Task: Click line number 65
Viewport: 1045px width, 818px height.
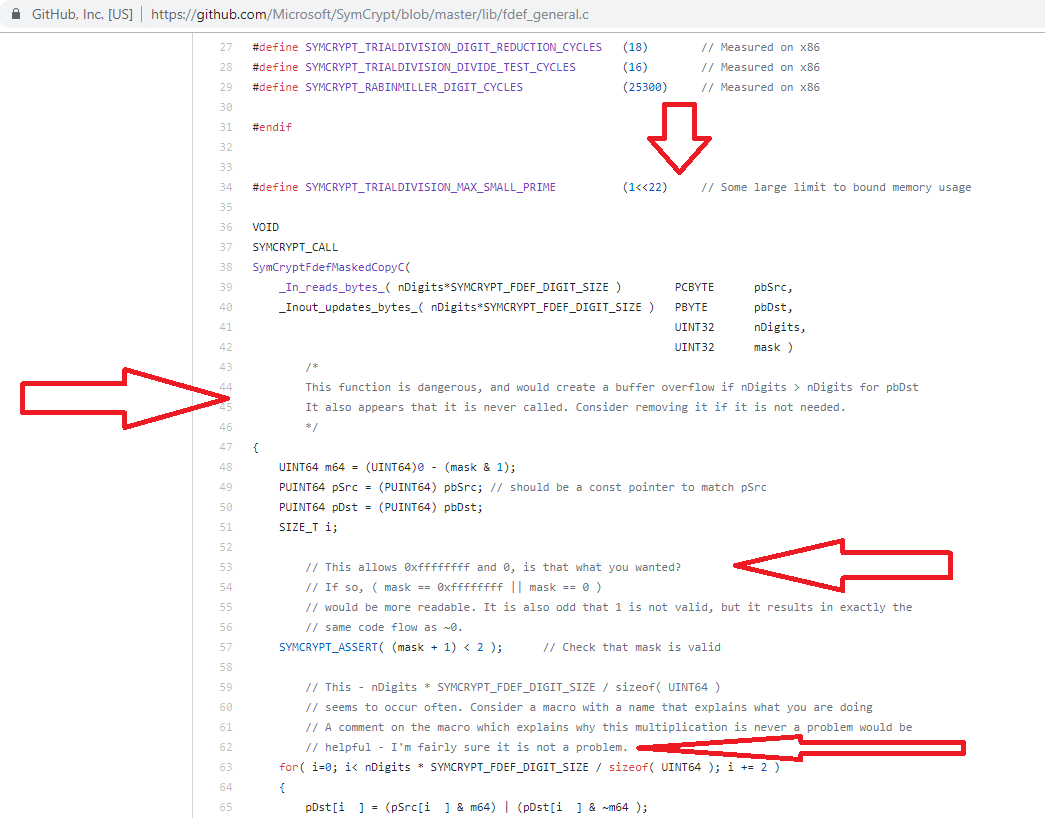Action: pos(224,807)
